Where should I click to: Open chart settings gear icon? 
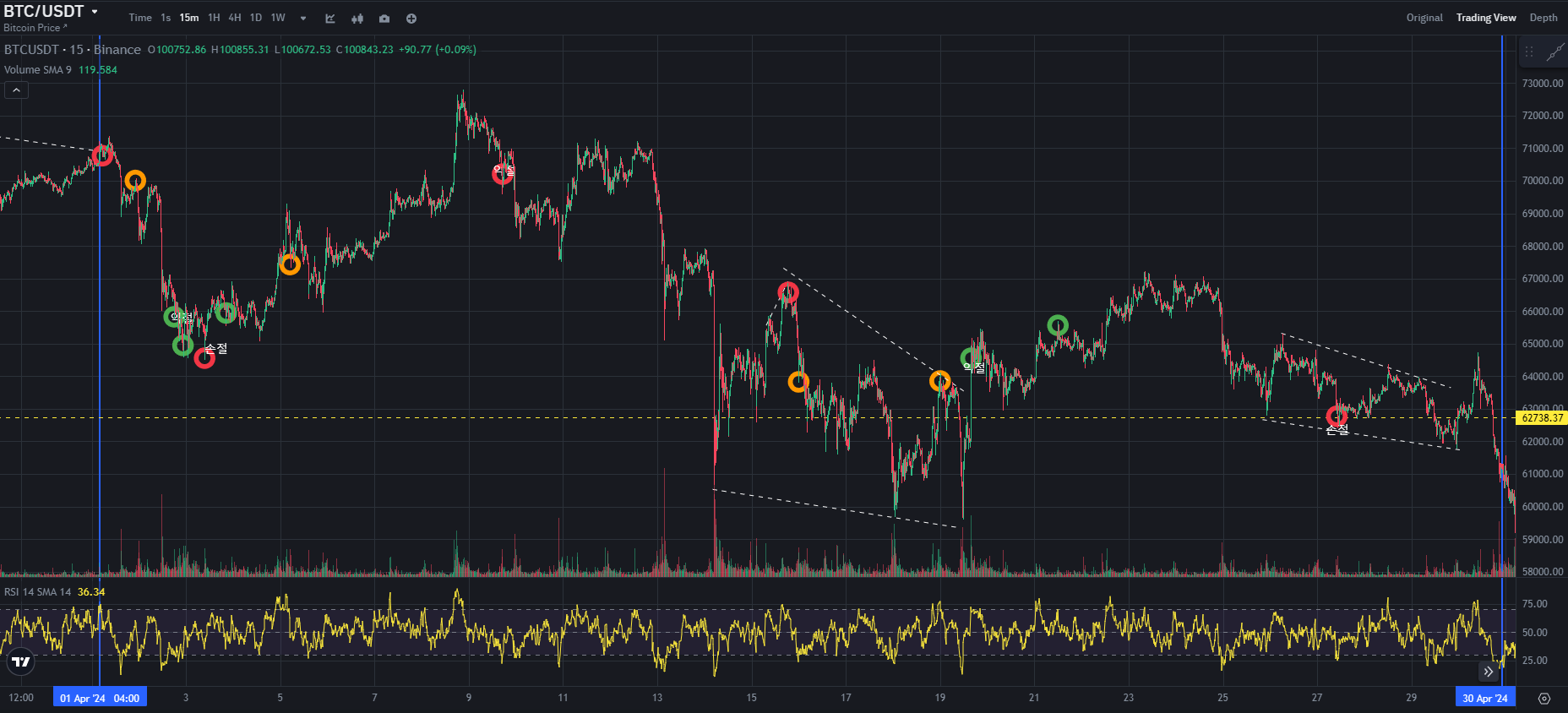(1544, 699)
